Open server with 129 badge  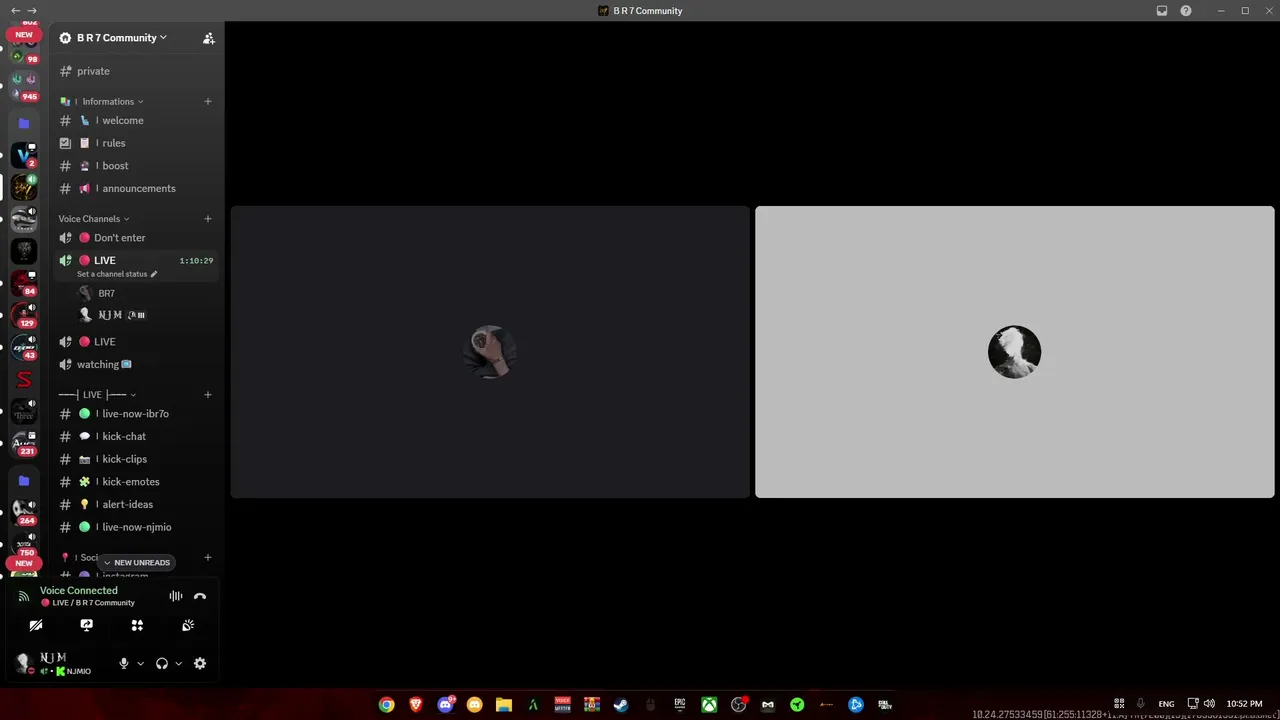(x=24, y=315)
